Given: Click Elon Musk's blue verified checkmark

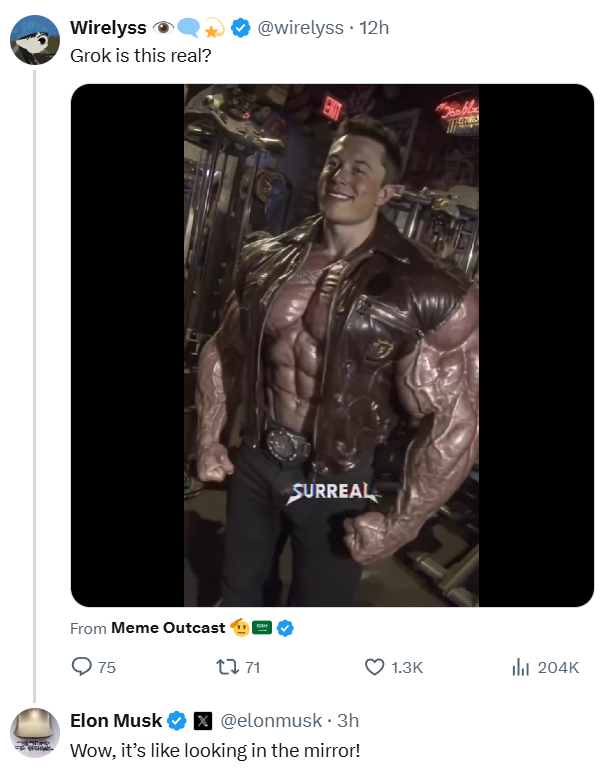Looking at the screenshot, I should pyautogui.click(x=177, y=720).
